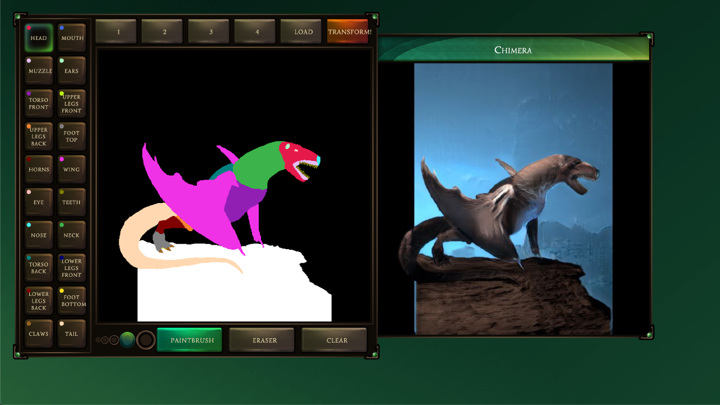Select the Claws body part

pyautogui.click(x=39, y=333)
